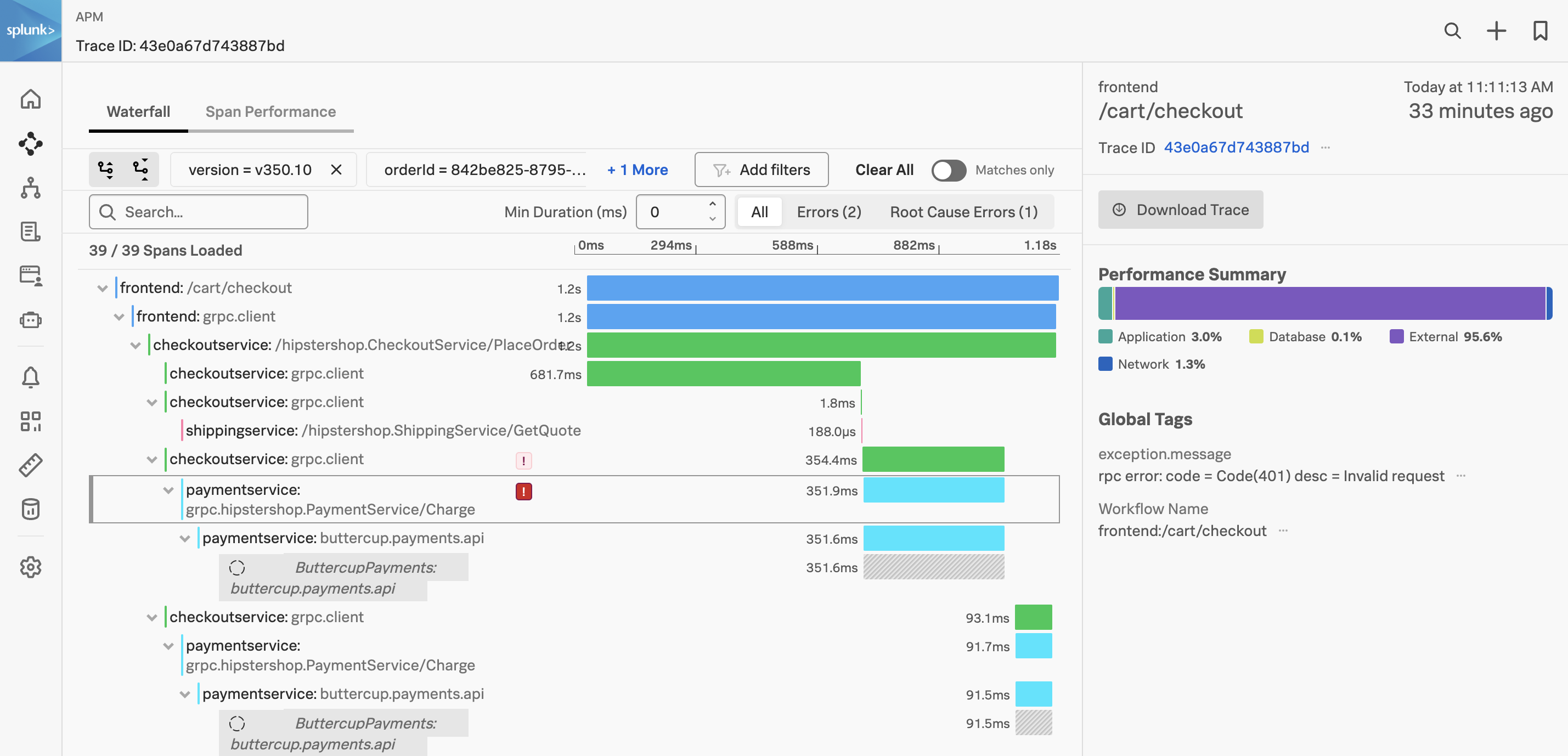Image resolution: width=1568 pixels, height=756 pixels.
Task: Open the Dashboards grid icon in sidebar
Action: pyautogui.click(x=30, y=421)
